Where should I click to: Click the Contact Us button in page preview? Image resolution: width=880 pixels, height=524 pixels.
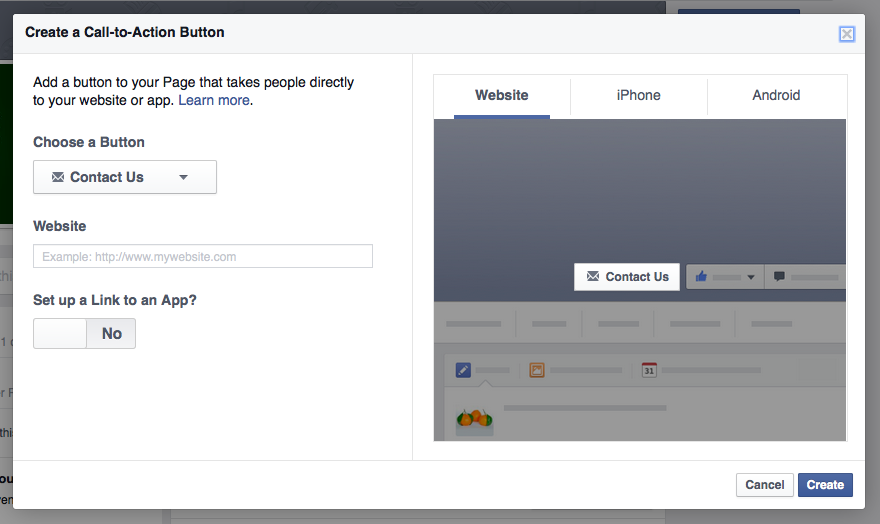pyautogui.click(x=627, y=277)
